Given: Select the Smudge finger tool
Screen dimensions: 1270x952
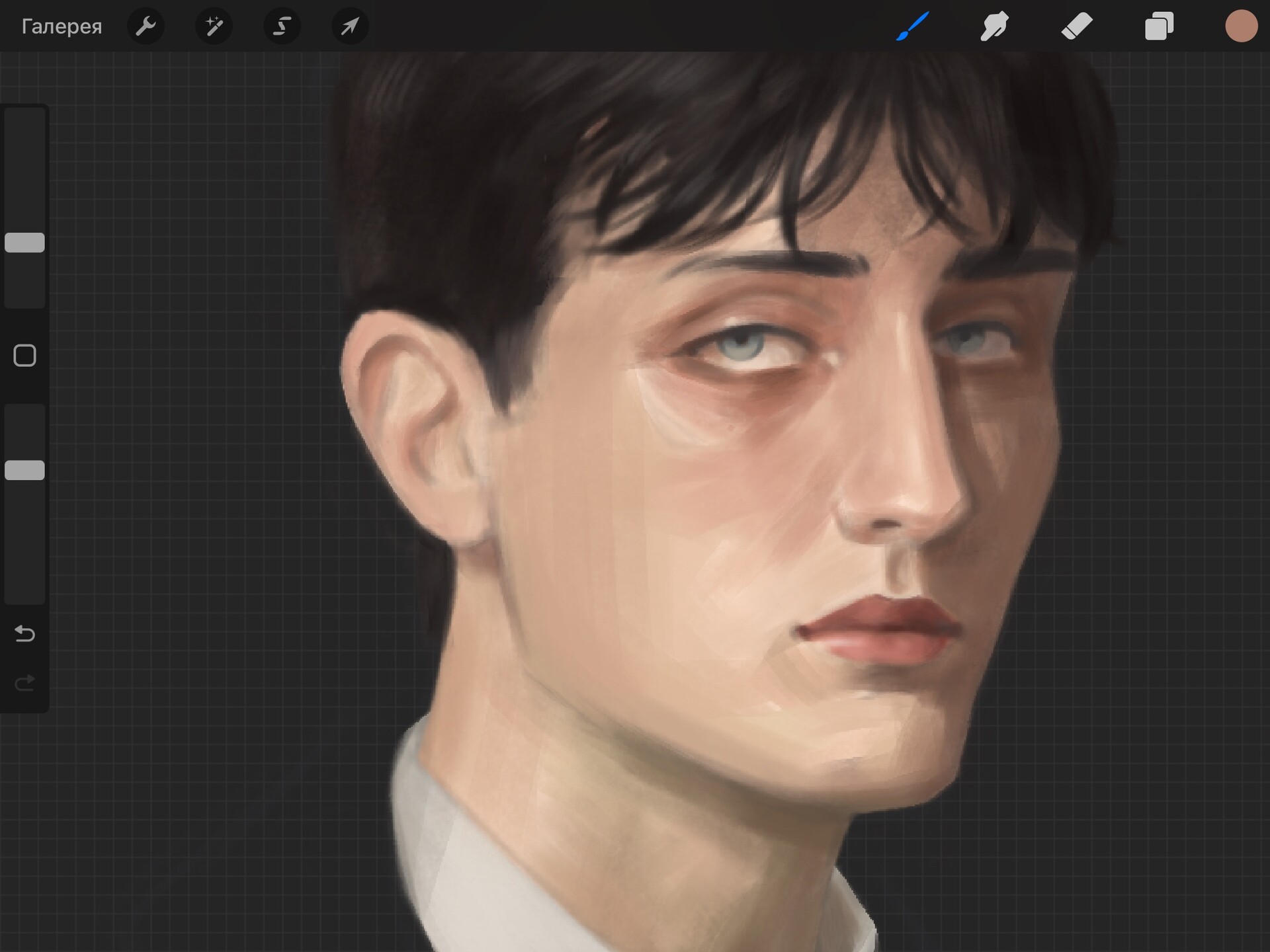Looking at the screenshot, I should coord(994,26).
